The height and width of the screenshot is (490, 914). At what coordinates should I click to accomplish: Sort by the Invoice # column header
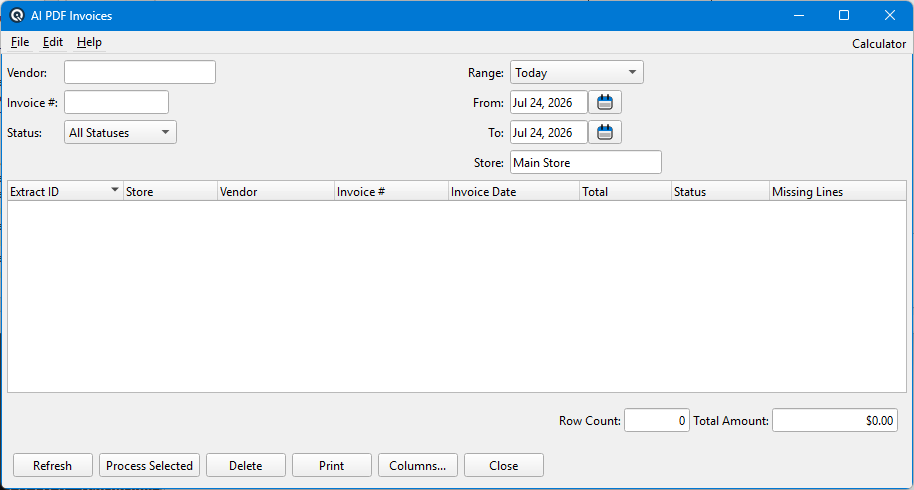coord(392,191)
